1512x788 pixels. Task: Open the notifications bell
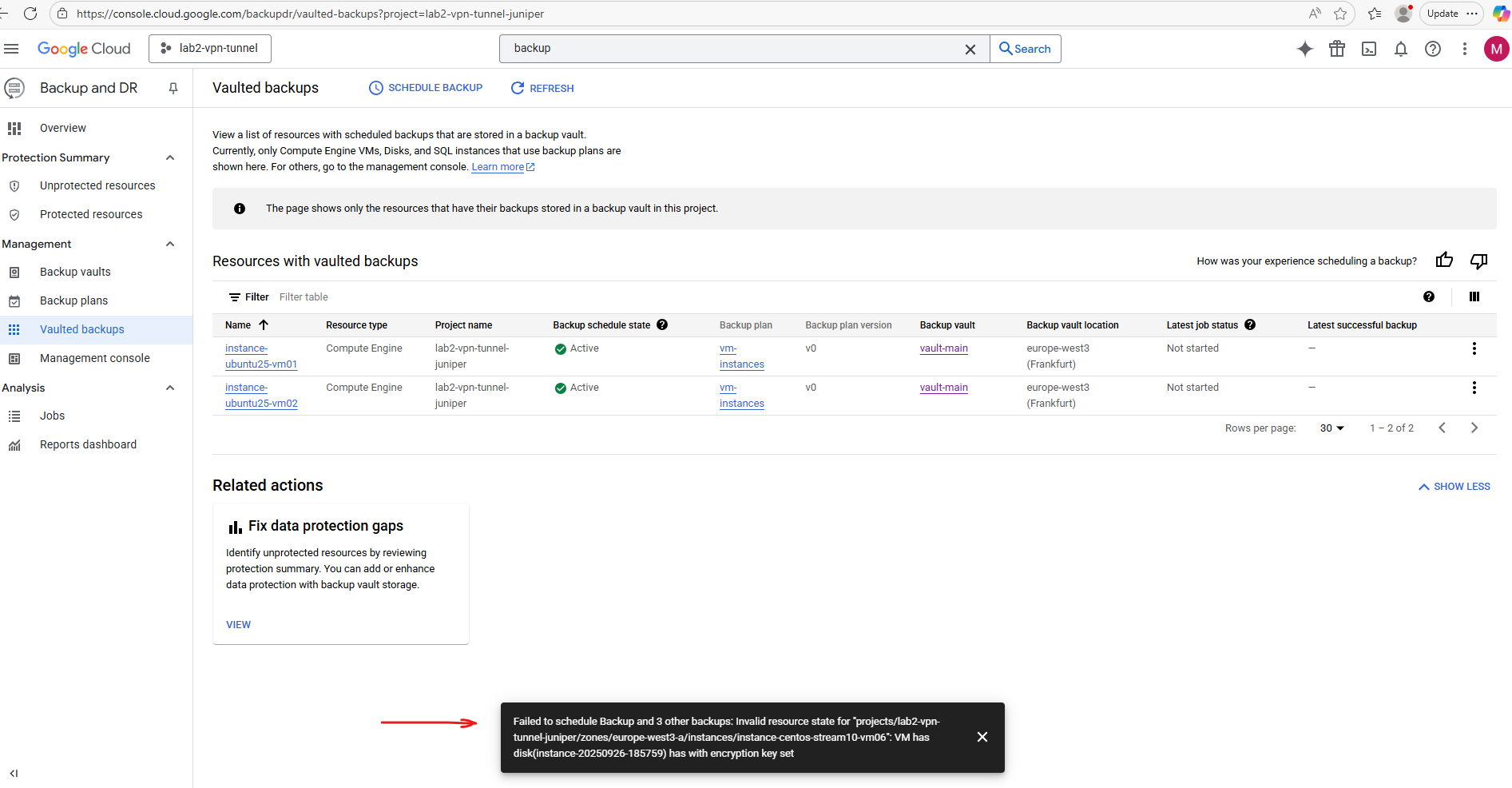click(1401, 49)
